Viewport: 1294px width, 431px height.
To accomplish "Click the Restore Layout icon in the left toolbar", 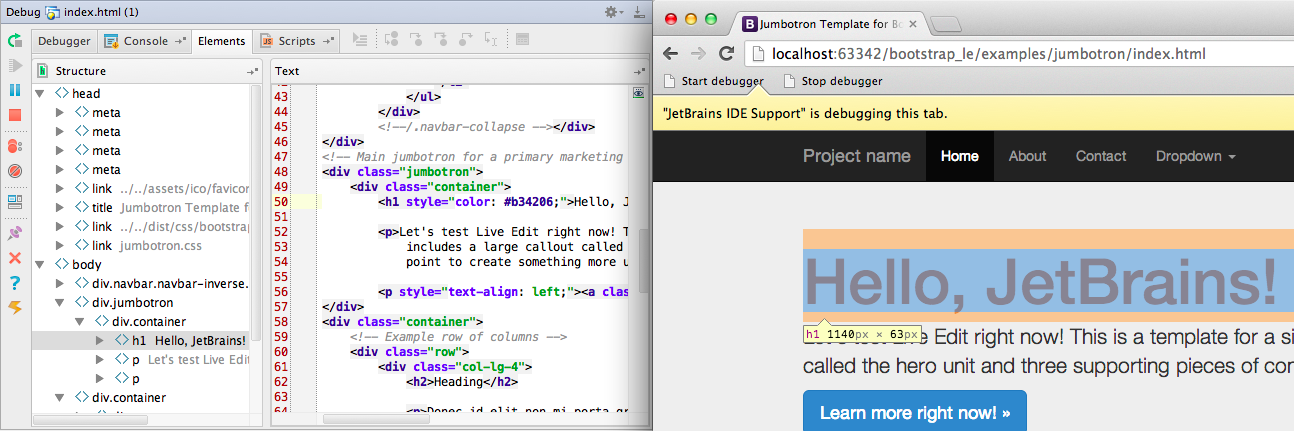I will click(15, 202).
